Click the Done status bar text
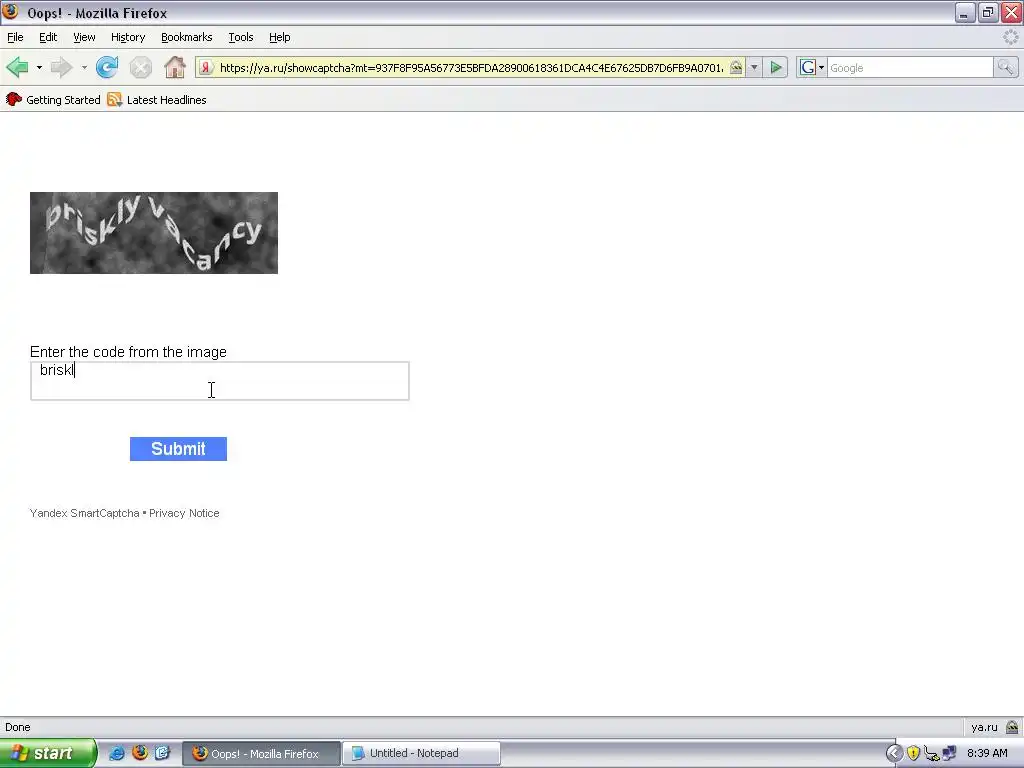 coord(18,727)
